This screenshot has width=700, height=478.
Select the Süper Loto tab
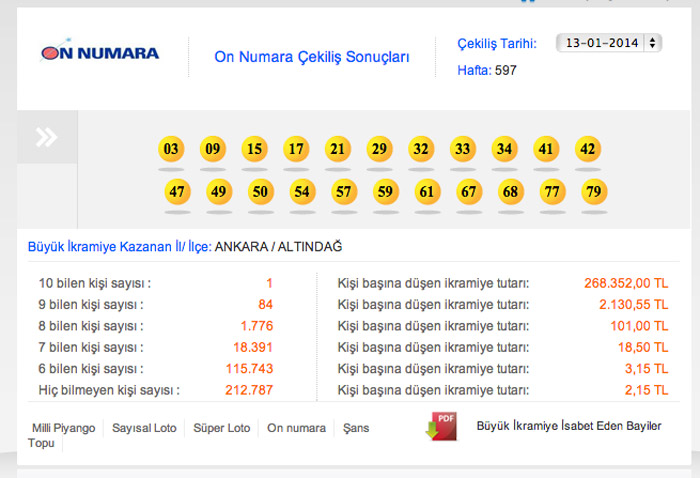click(x=221, y=428)
